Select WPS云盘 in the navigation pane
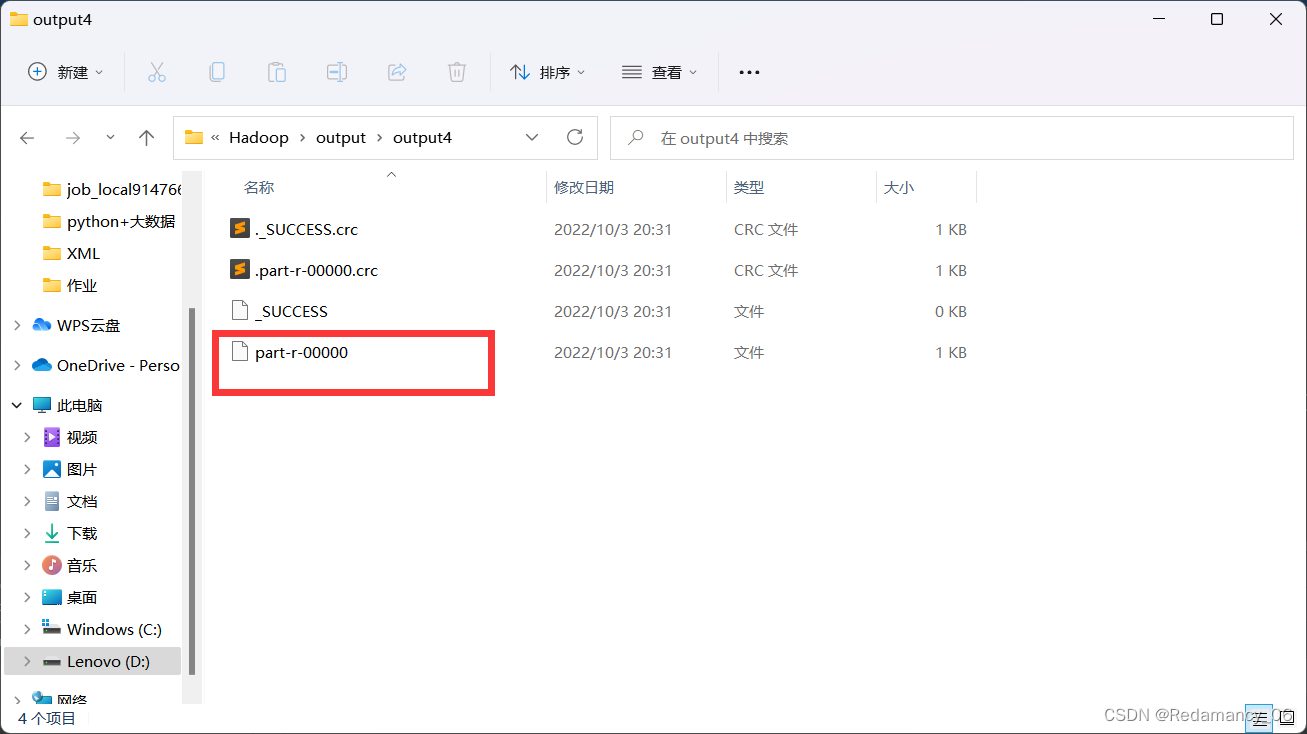Screen dimensions: 1307x734 point(76,325)
